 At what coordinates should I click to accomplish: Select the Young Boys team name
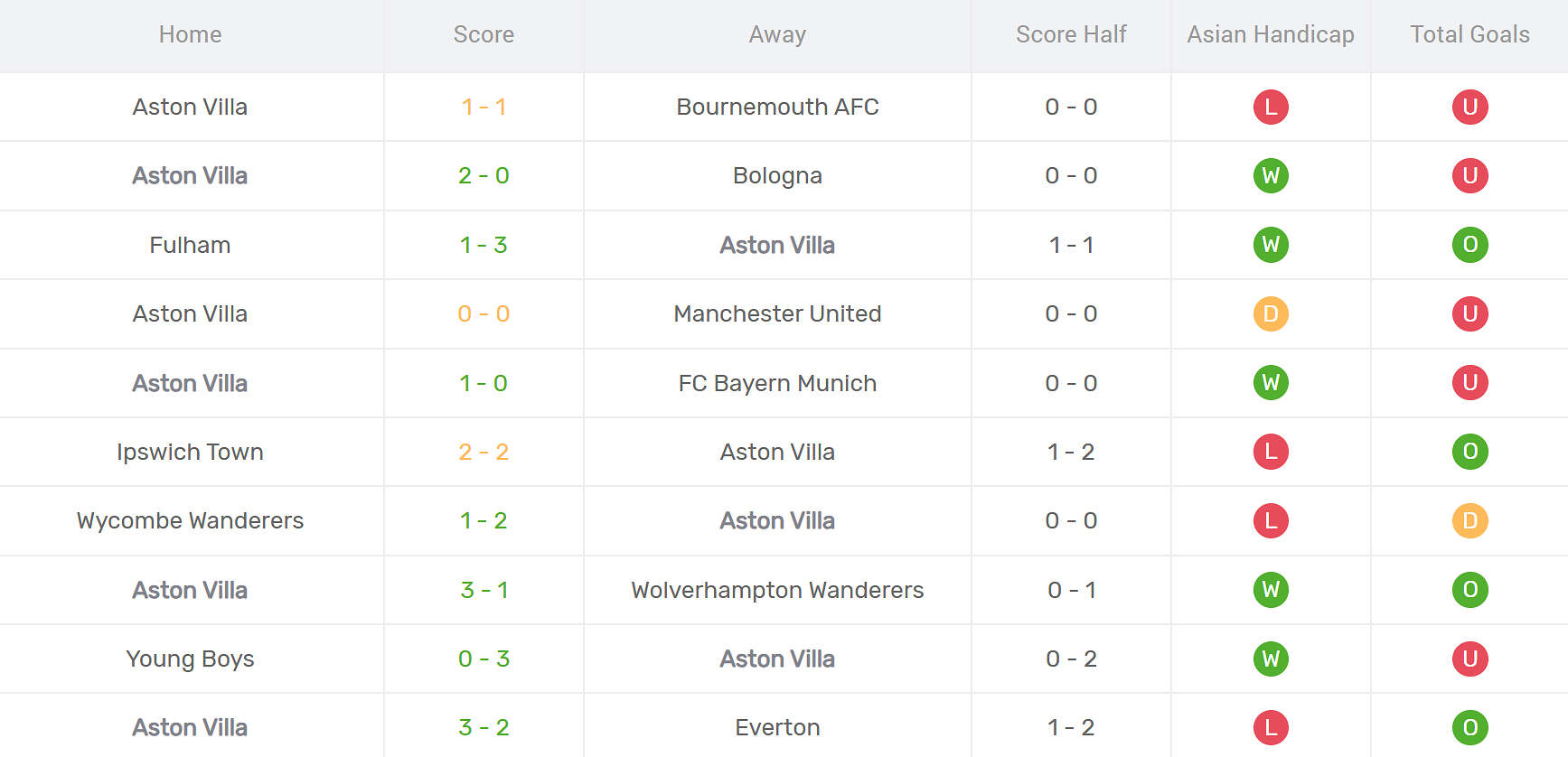[190, 659]
